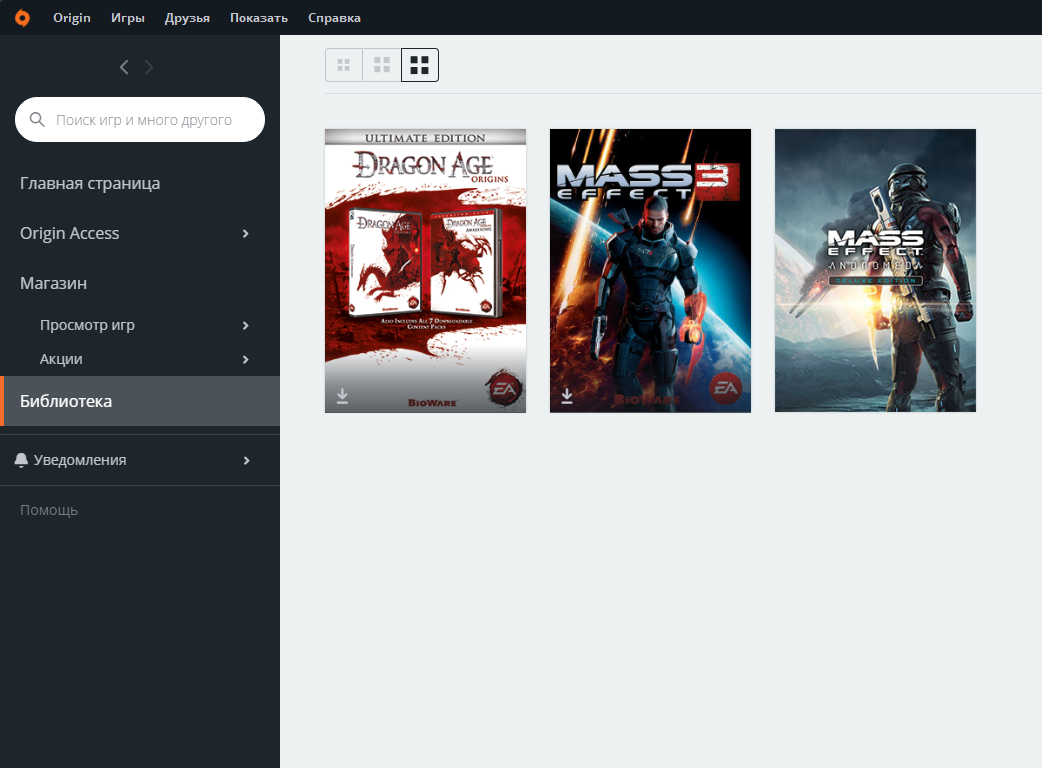
Task: Expand the Просмотр игр submenu arrow
Action: tap(246, 325)
